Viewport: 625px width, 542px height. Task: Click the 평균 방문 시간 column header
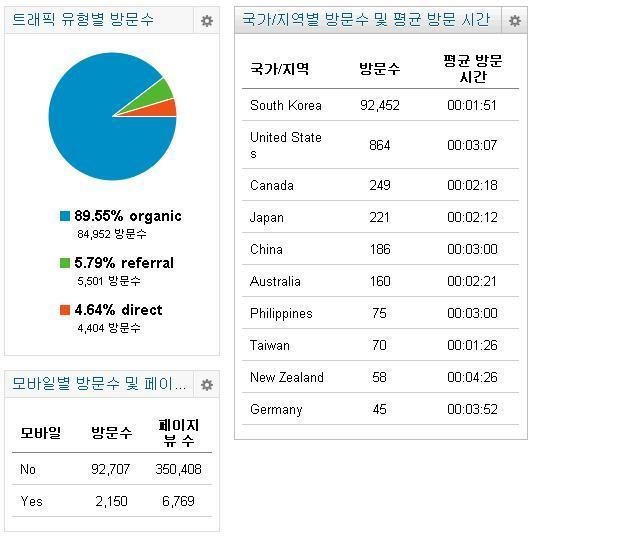pyautogui.click(x=473, y=69)
